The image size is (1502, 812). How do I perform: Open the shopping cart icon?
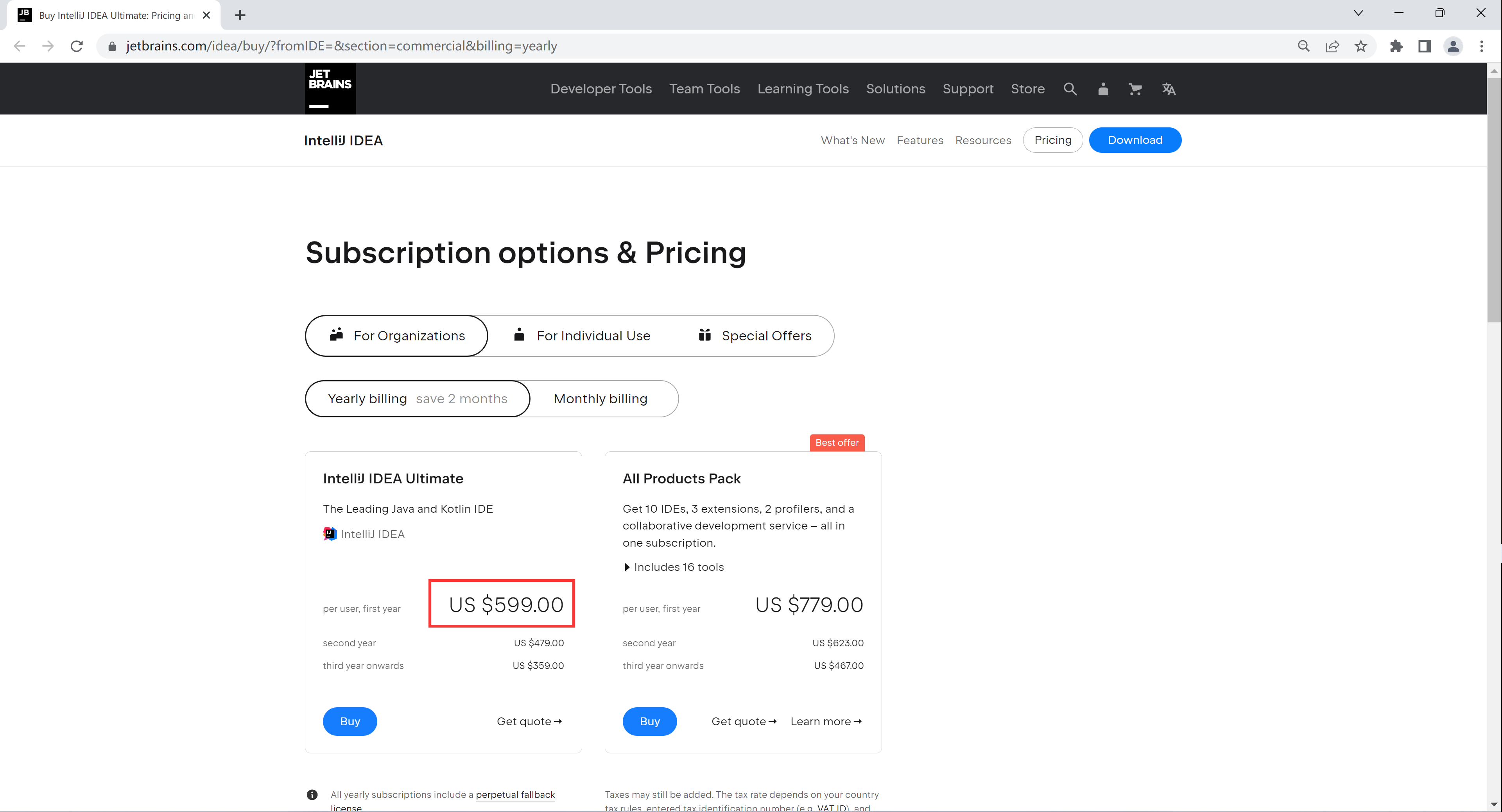1135,89
